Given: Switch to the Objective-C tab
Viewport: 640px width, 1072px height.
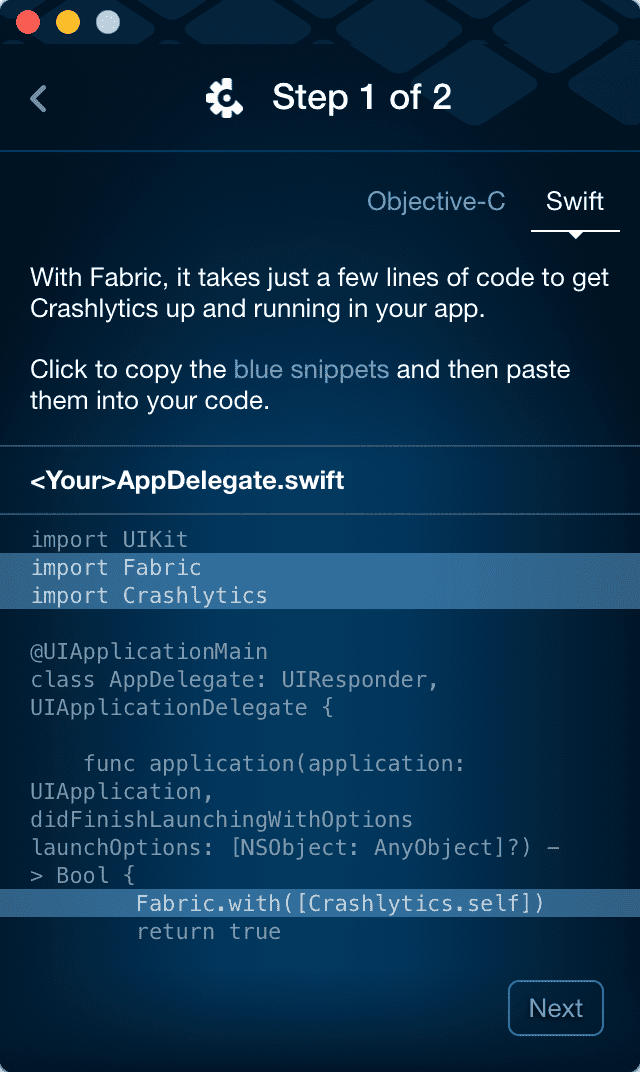Looking at the screenshot, I should pos(436,201).
